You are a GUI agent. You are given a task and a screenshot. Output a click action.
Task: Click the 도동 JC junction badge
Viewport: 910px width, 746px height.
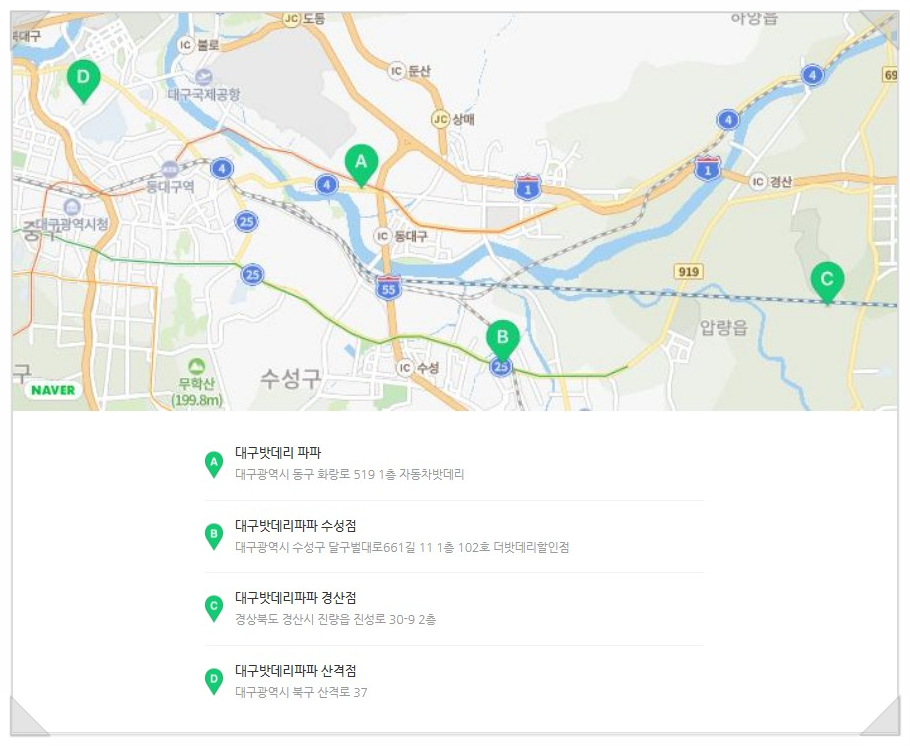point(291,19)
